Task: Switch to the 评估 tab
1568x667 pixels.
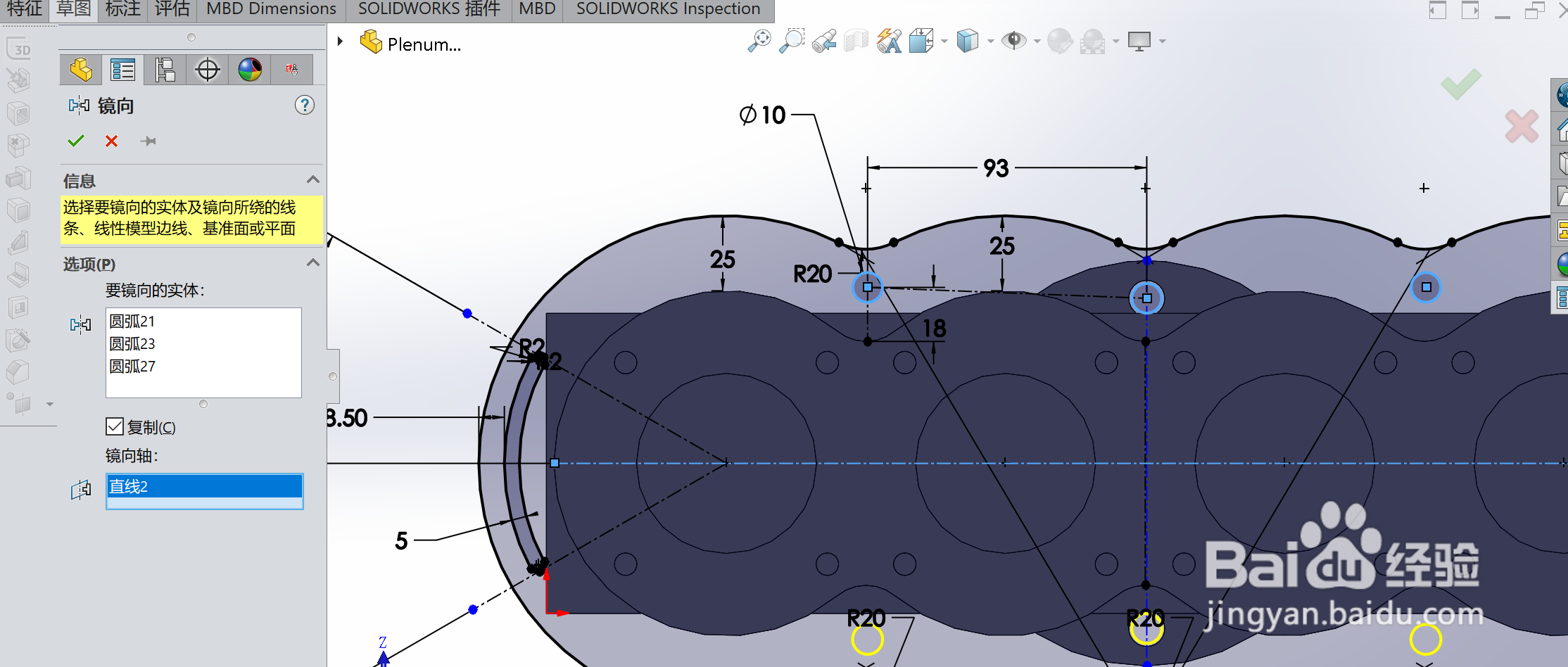Action: tap(172, 9)
